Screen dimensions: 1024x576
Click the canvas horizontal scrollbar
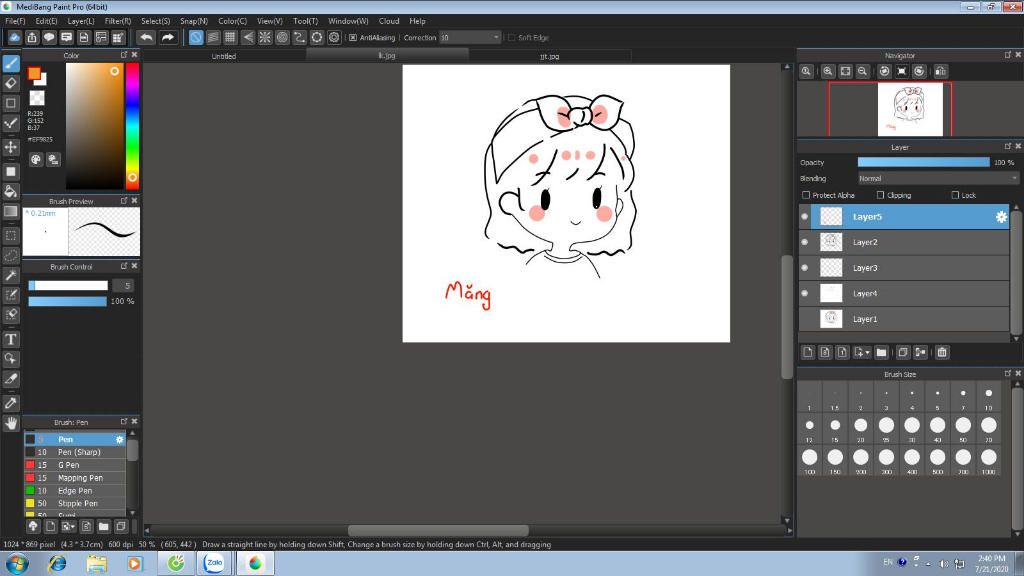(x=438, y=530)
